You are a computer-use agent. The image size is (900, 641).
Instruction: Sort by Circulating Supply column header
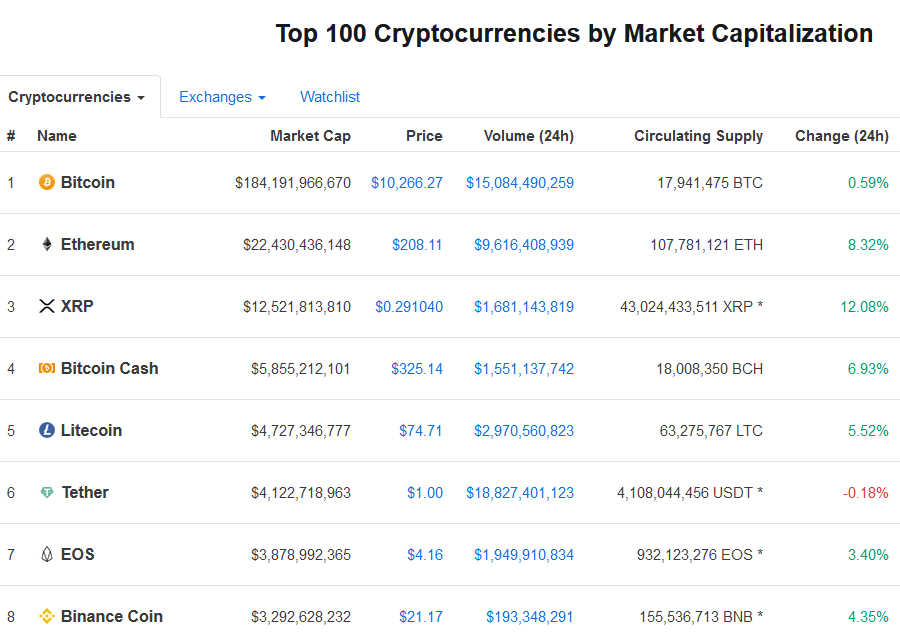(x=699, y=136)
